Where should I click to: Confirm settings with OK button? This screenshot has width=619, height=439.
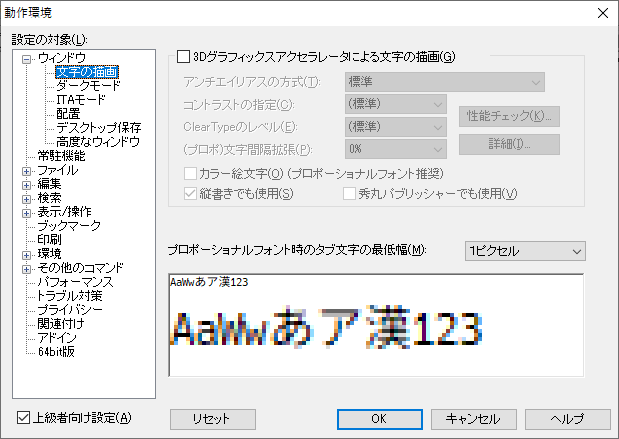(x=380, y=418)
